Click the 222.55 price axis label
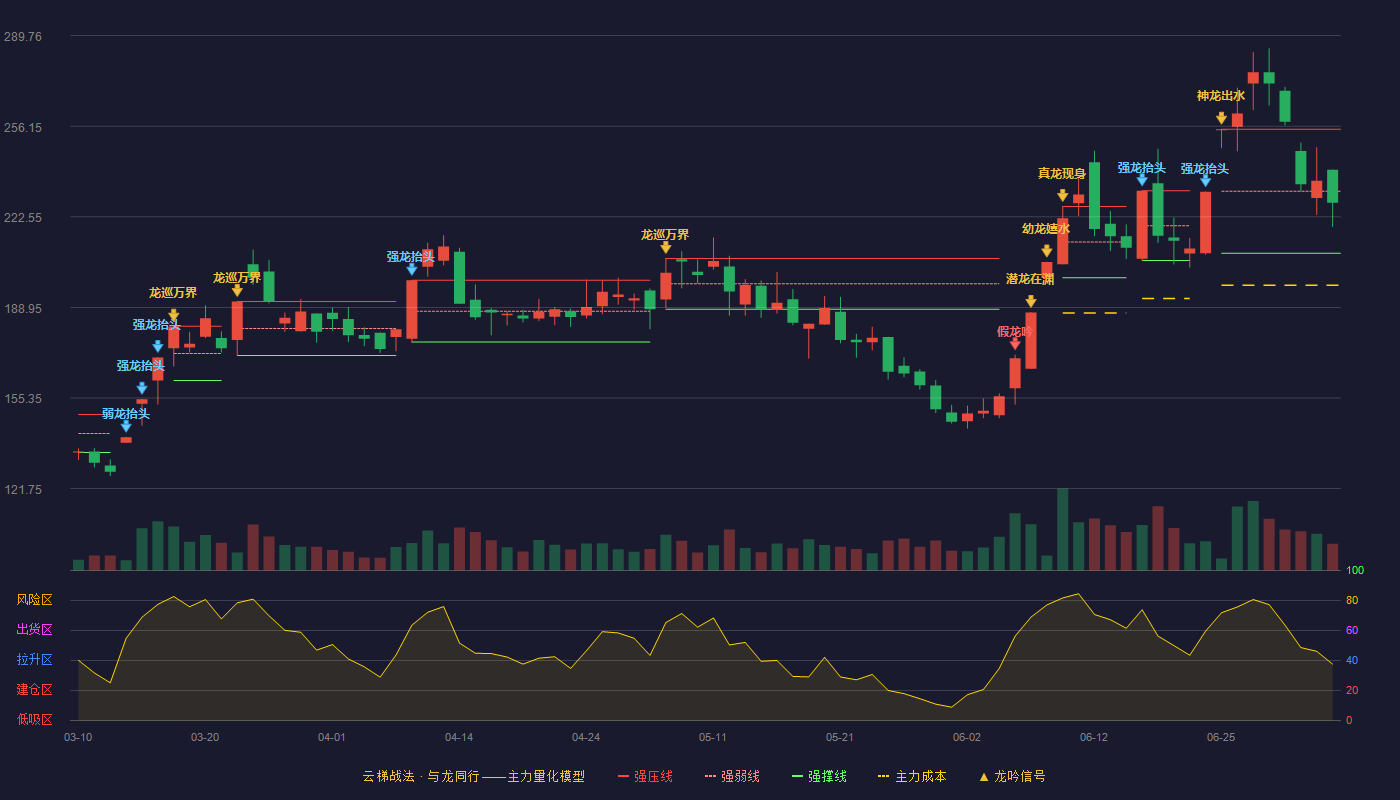 click(x=23, y=217)
